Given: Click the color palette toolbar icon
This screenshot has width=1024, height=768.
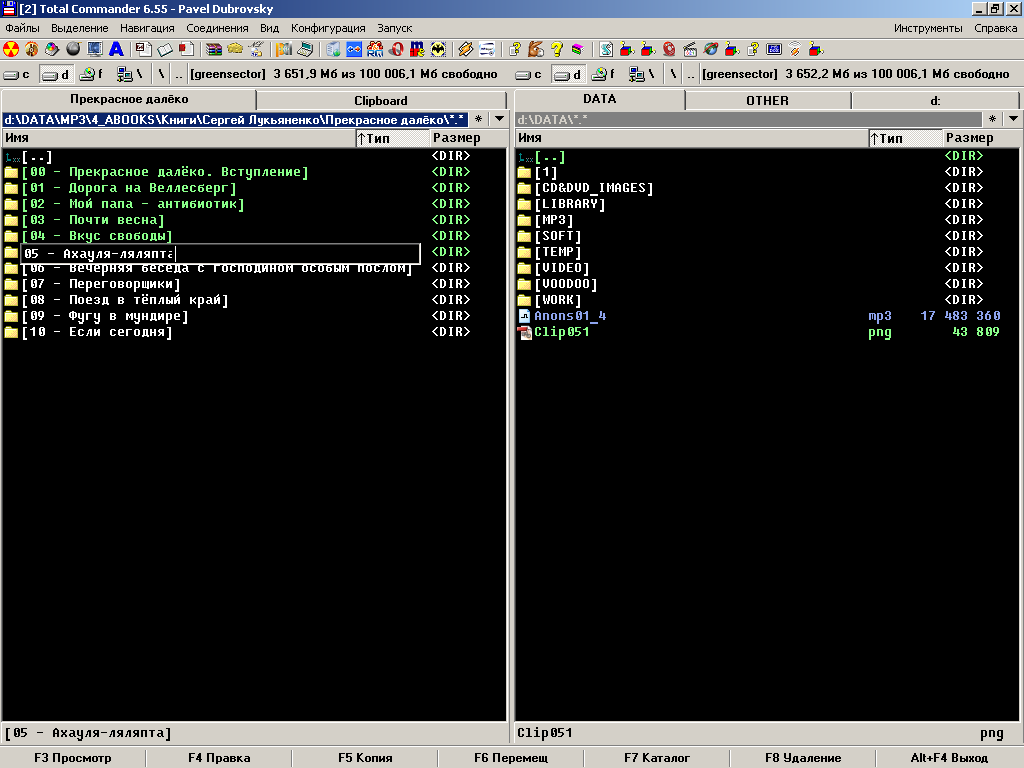Looking at the screenshot, I should click(52, 49).
